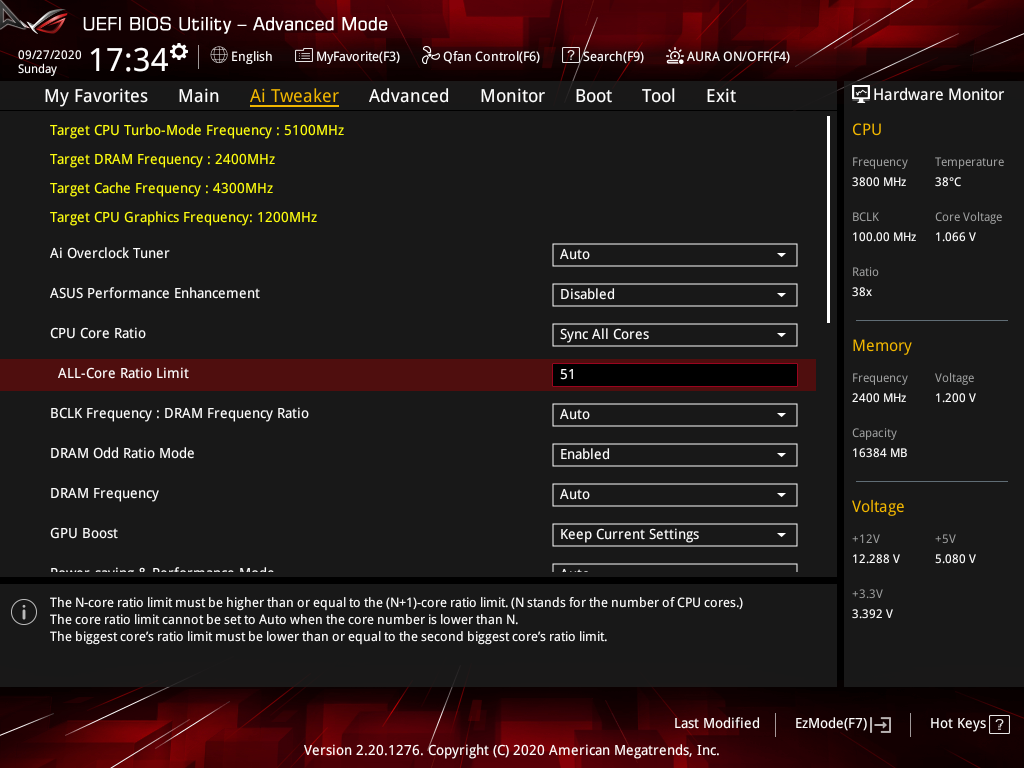Click the Last Modified button
Viewport: 1024px width, 768px height.
tap(716, 724)
